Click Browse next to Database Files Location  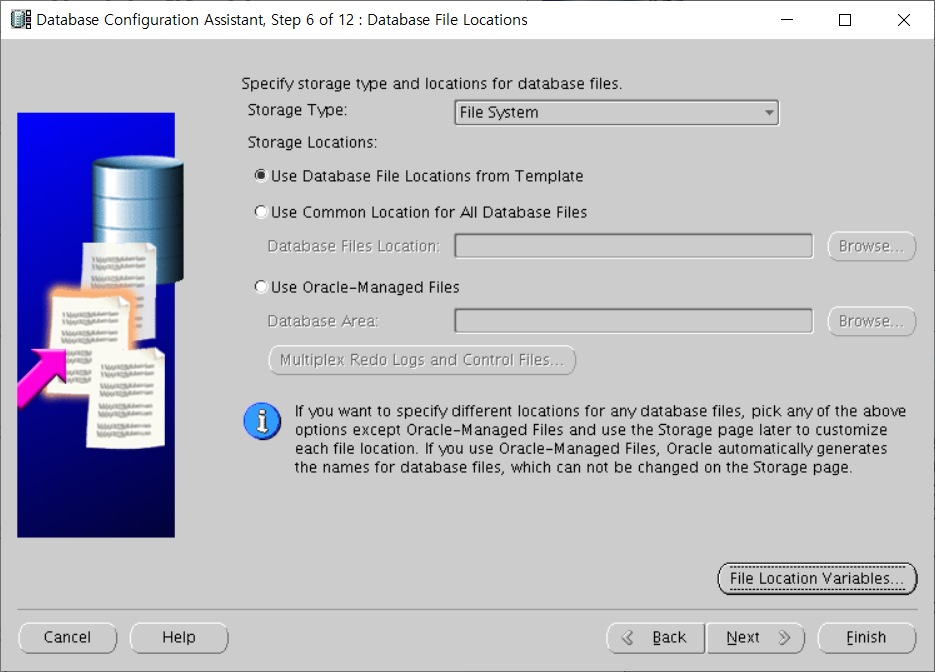tap(871, 246)
